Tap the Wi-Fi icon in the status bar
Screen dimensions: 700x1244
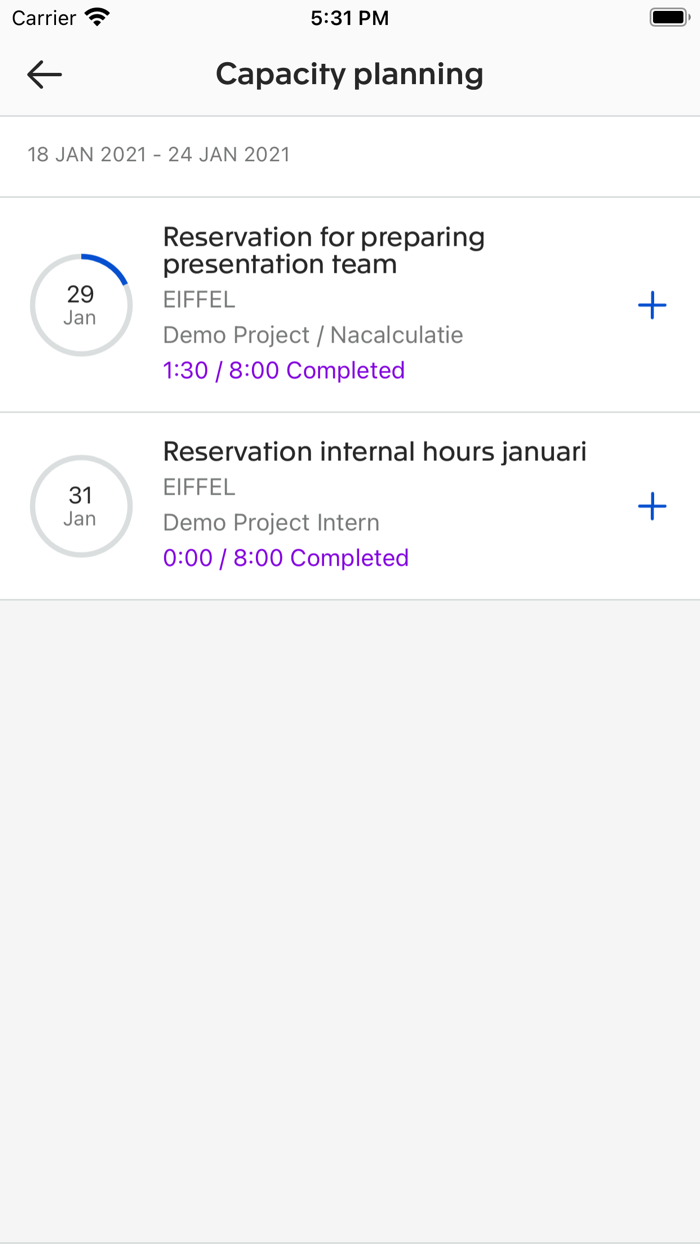coord(95,16)
